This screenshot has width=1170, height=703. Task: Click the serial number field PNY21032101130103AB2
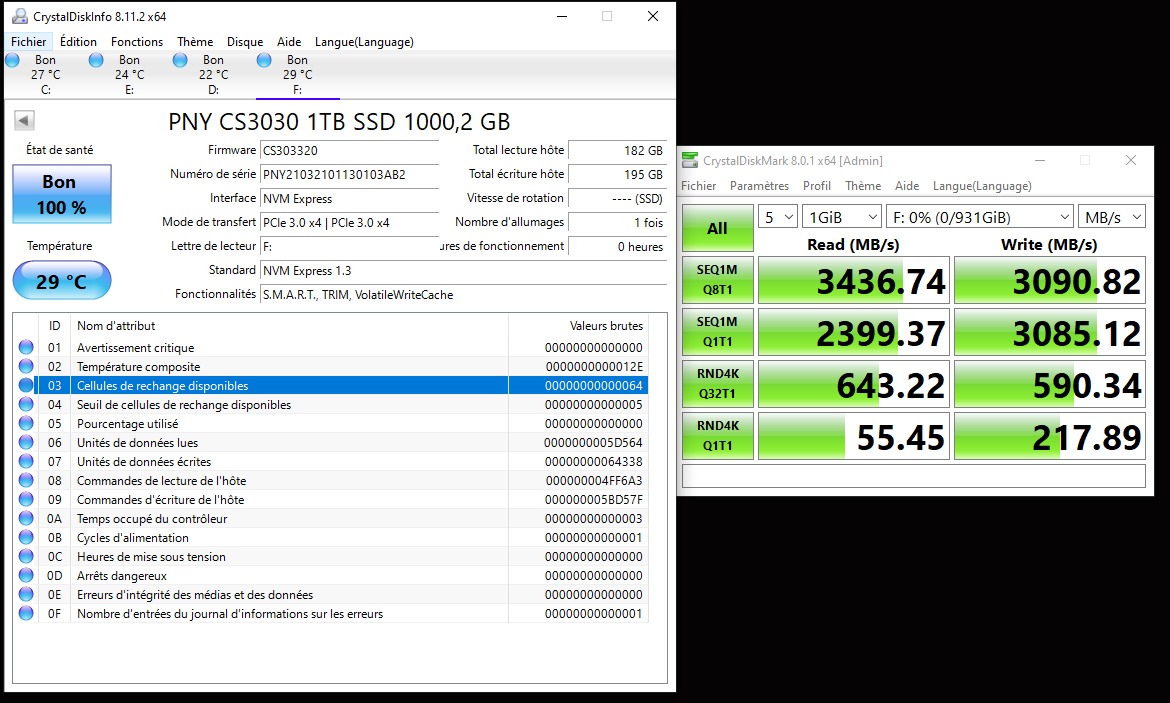pyautogui.click(x=349, y=175)
